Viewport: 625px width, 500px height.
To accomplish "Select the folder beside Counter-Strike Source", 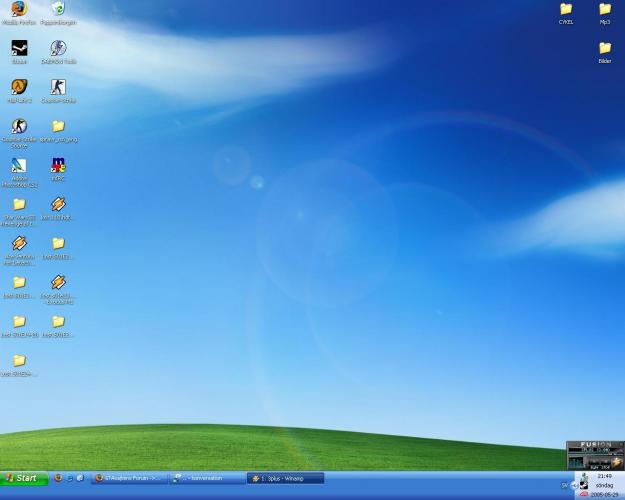I will tap(58, 130).
